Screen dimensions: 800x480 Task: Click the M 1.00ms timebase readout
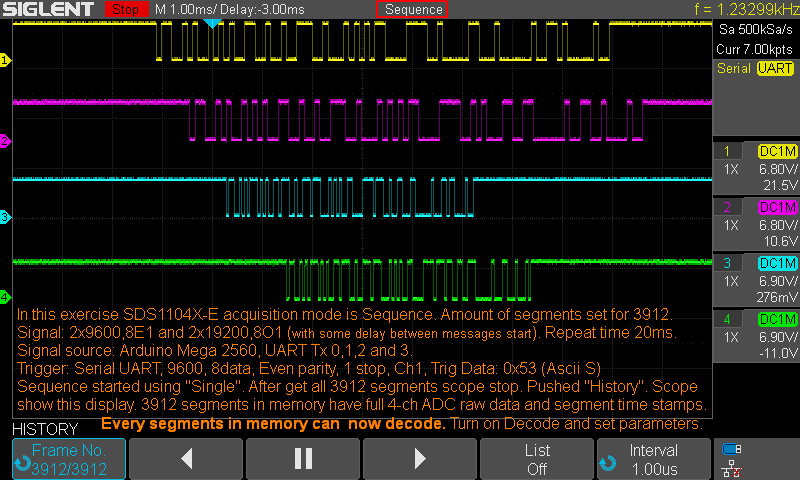(x=186, y=9)
